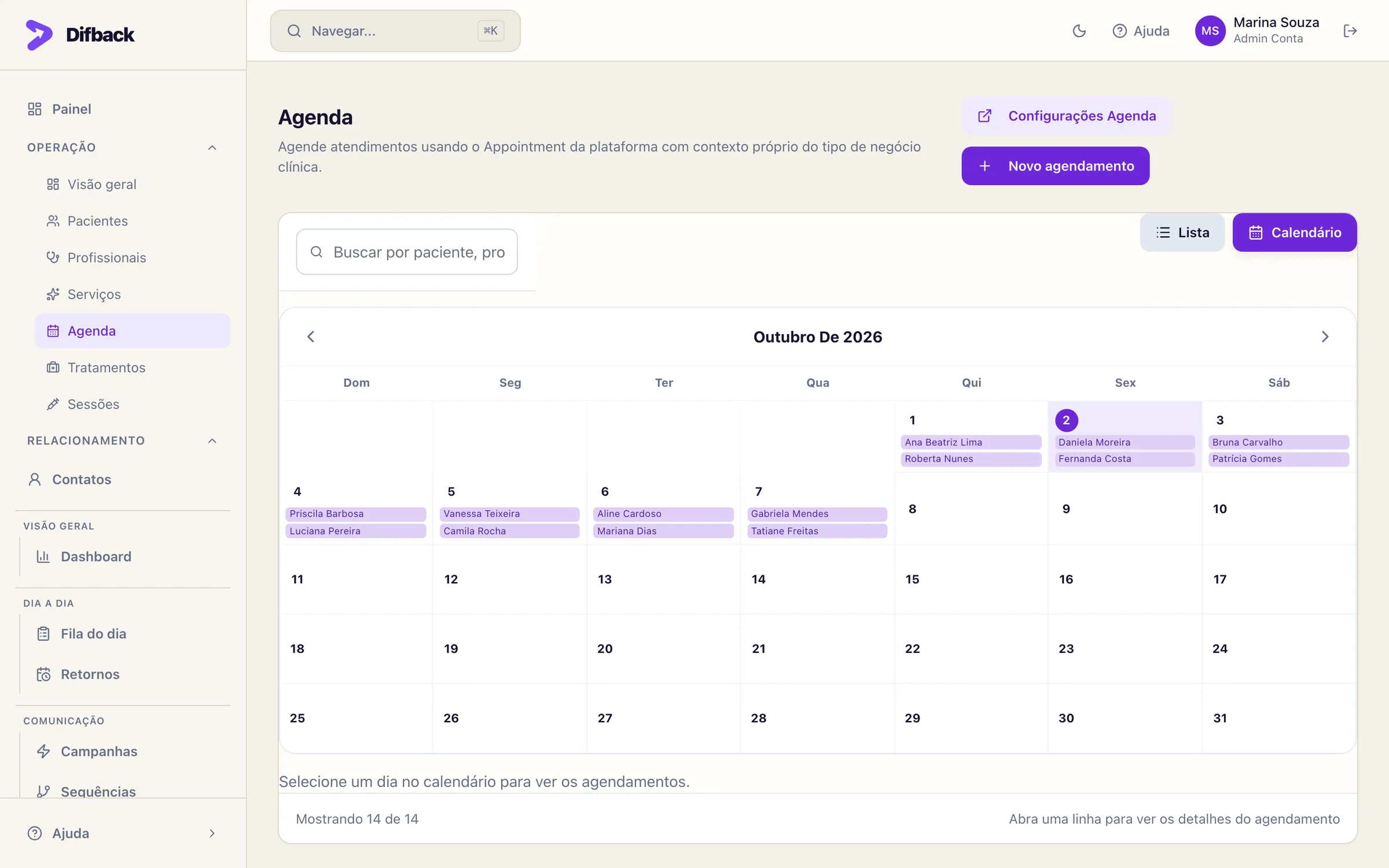
Task: Toggle dark mode moon icon
Action: click(1079, 31)
